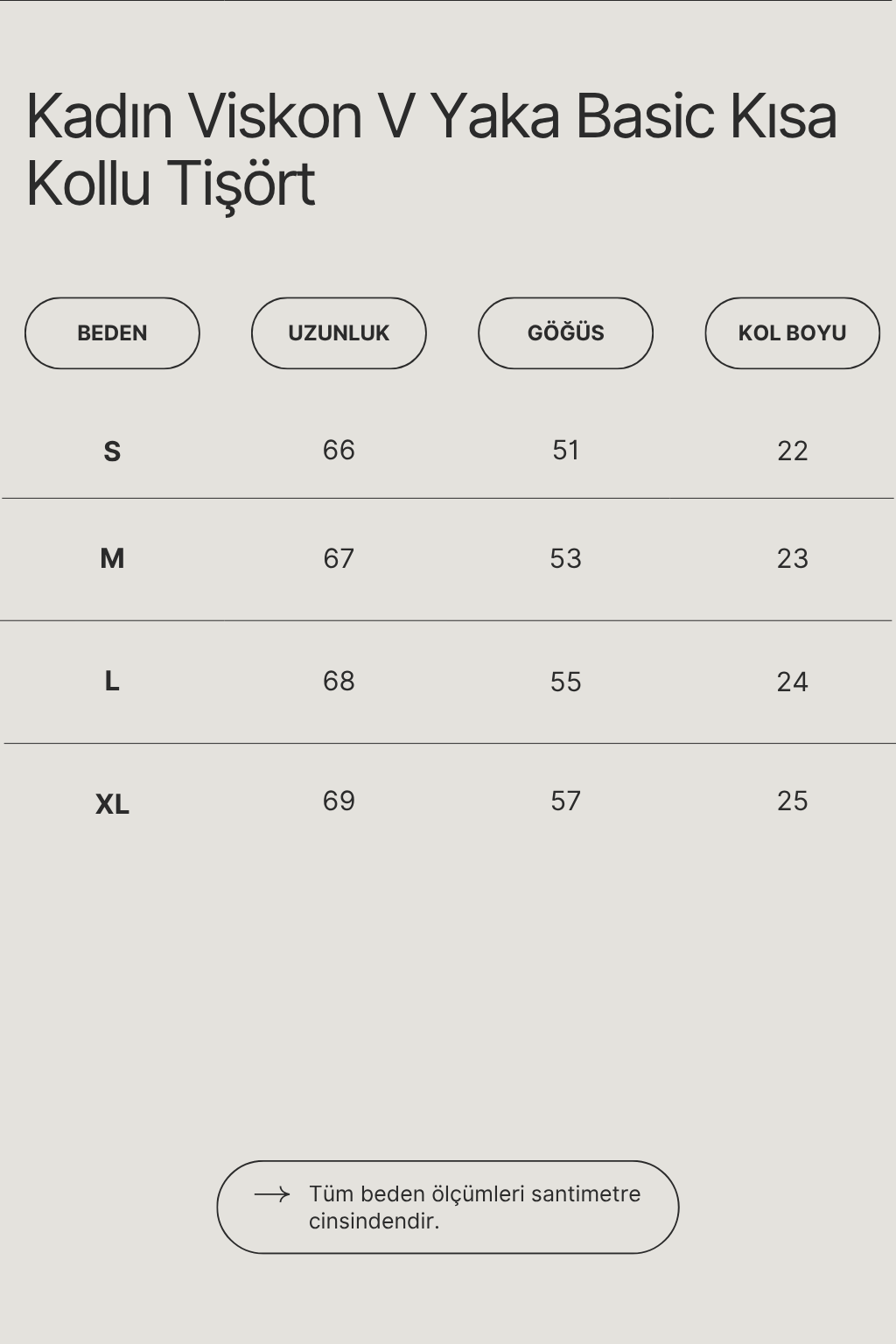896x1344 pixels.
Task: Select the length value 69
Action: pyautogui.click(x=339, y=801)
